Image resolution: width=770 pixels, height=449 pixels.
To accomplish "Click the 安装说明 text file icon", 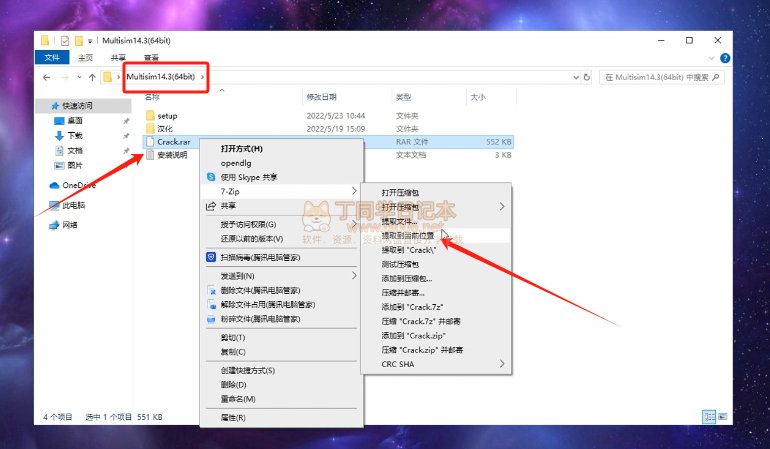I will pyautogui.click(x=150, y=155).
